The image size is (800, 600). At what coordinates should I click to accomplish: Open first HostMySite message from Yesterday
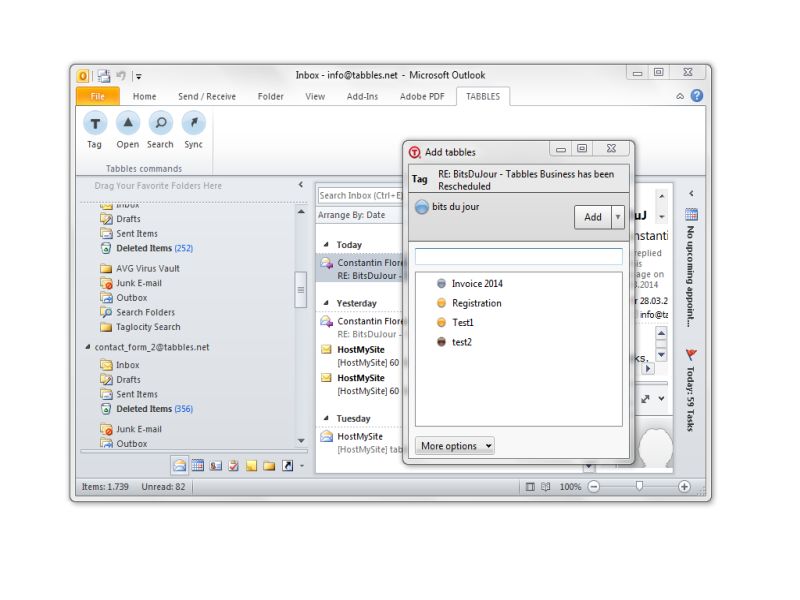360,356
